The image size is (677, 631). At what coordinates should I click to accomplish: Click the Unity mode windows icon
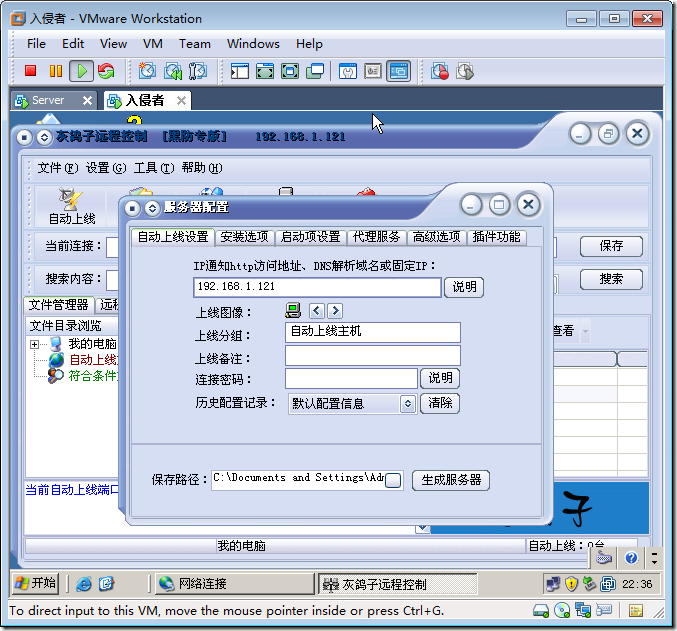[x=315, y=71]
